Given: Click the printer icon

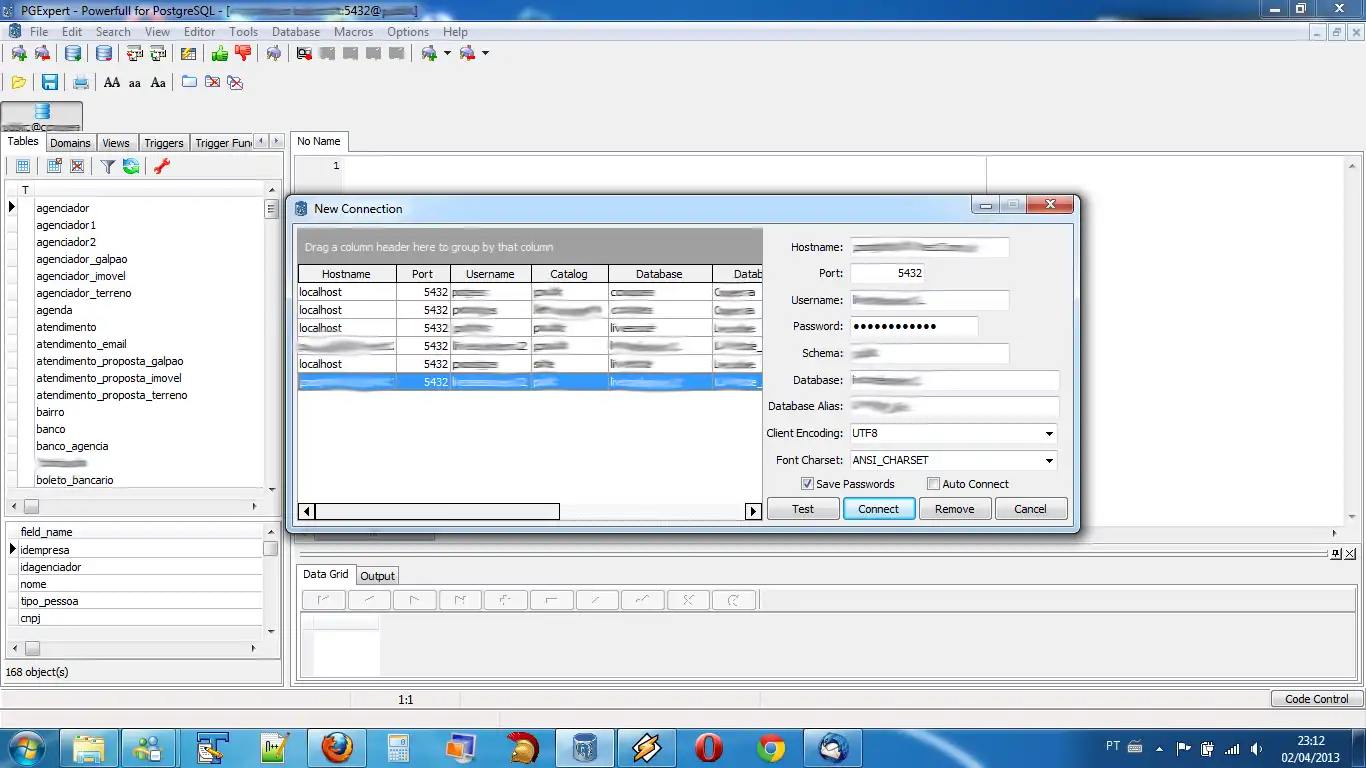Looking at the screenshot, I should (x=81, y=82).
